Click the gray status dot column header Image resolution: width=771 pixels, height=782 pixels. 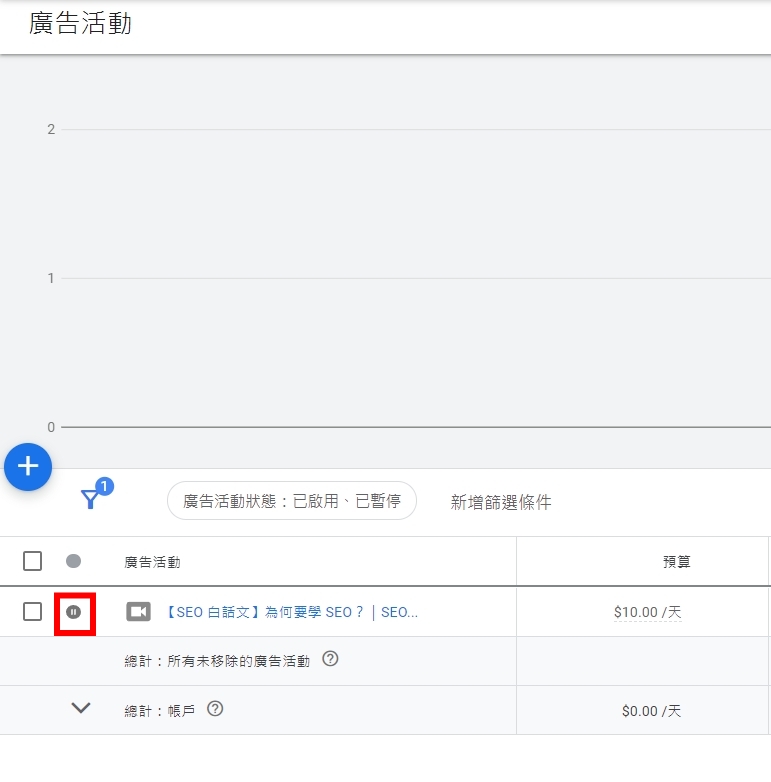pos(73,561)
